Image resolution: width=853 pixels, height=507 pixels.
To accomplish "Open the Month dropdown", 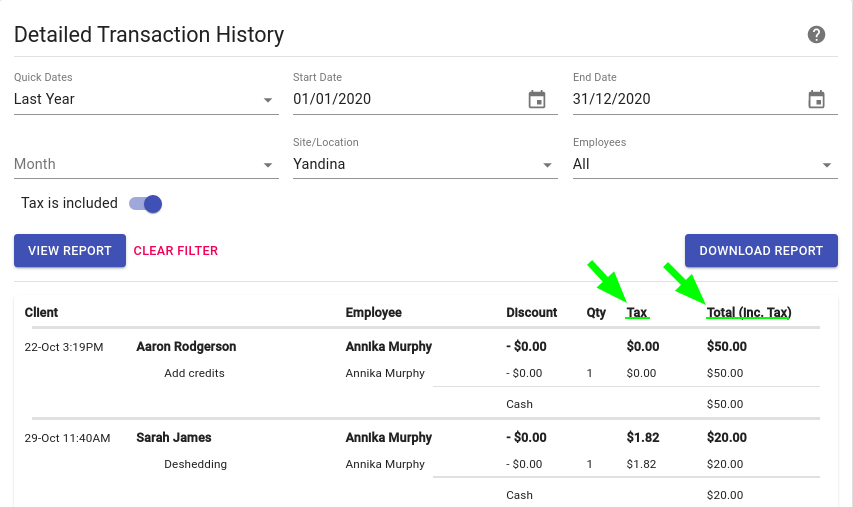I will (x=146, y=164).
